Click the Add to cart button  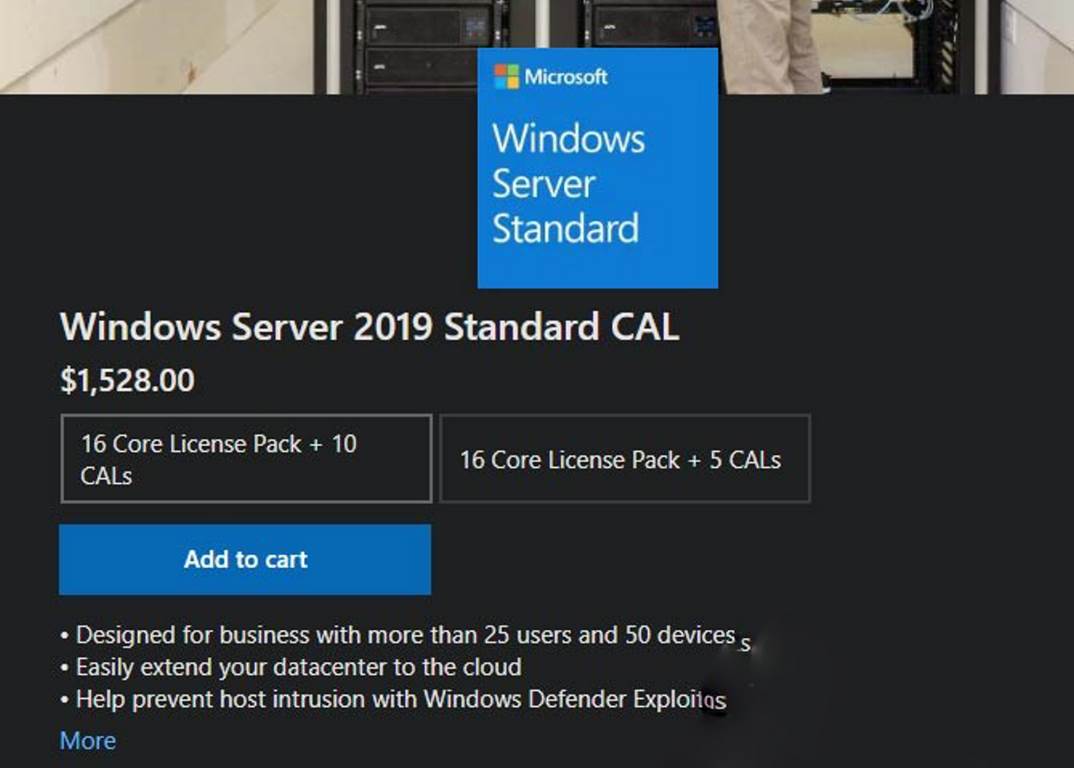pos(245,560)
